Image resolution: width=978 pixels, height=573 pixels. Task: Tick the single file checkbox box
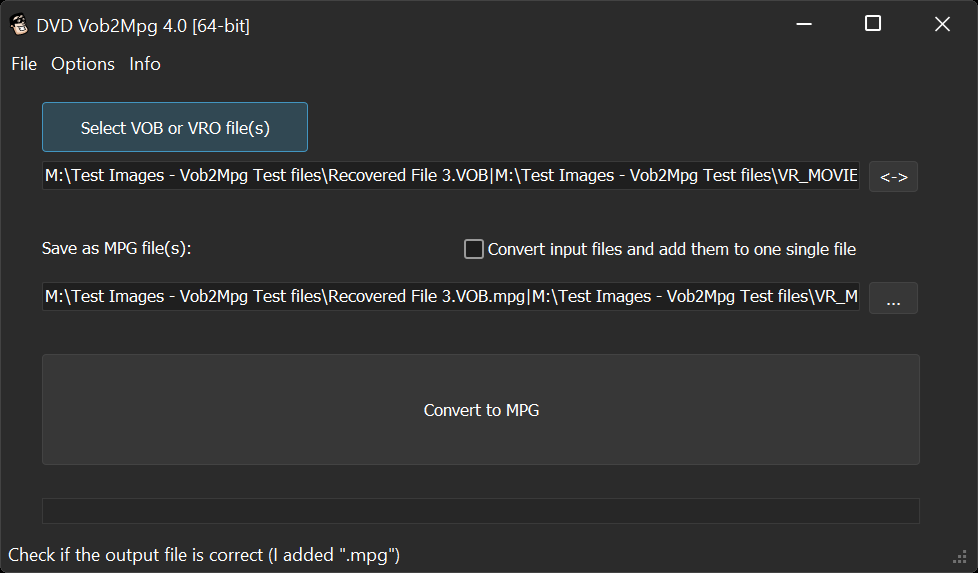(474, 249)
